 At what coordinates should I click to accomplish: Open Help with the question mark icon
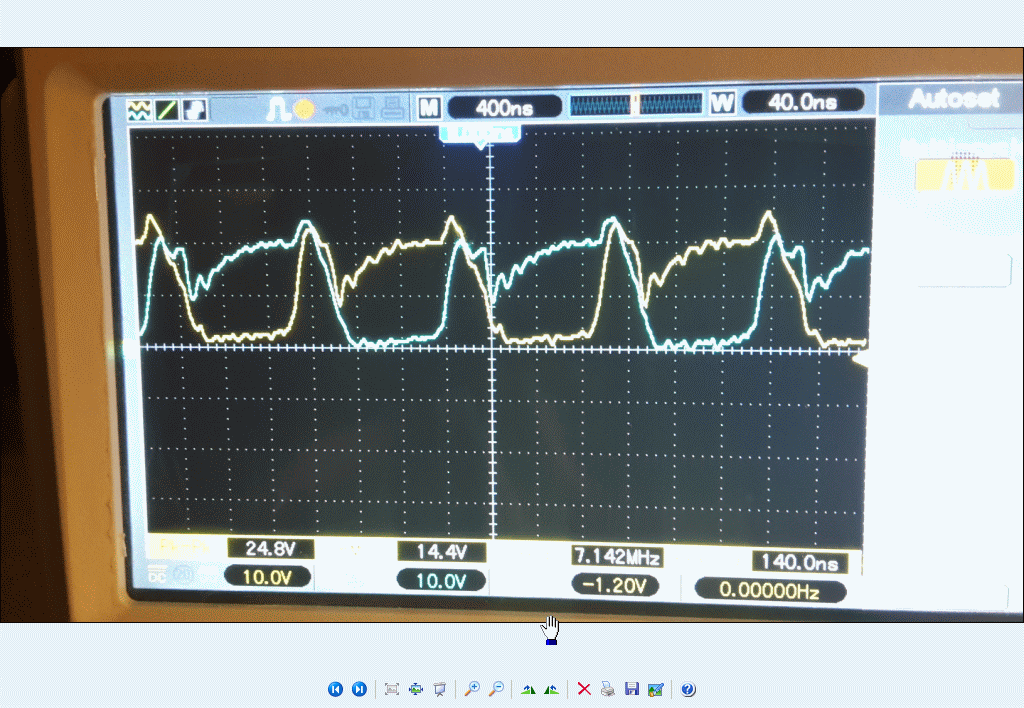(688, 689)
